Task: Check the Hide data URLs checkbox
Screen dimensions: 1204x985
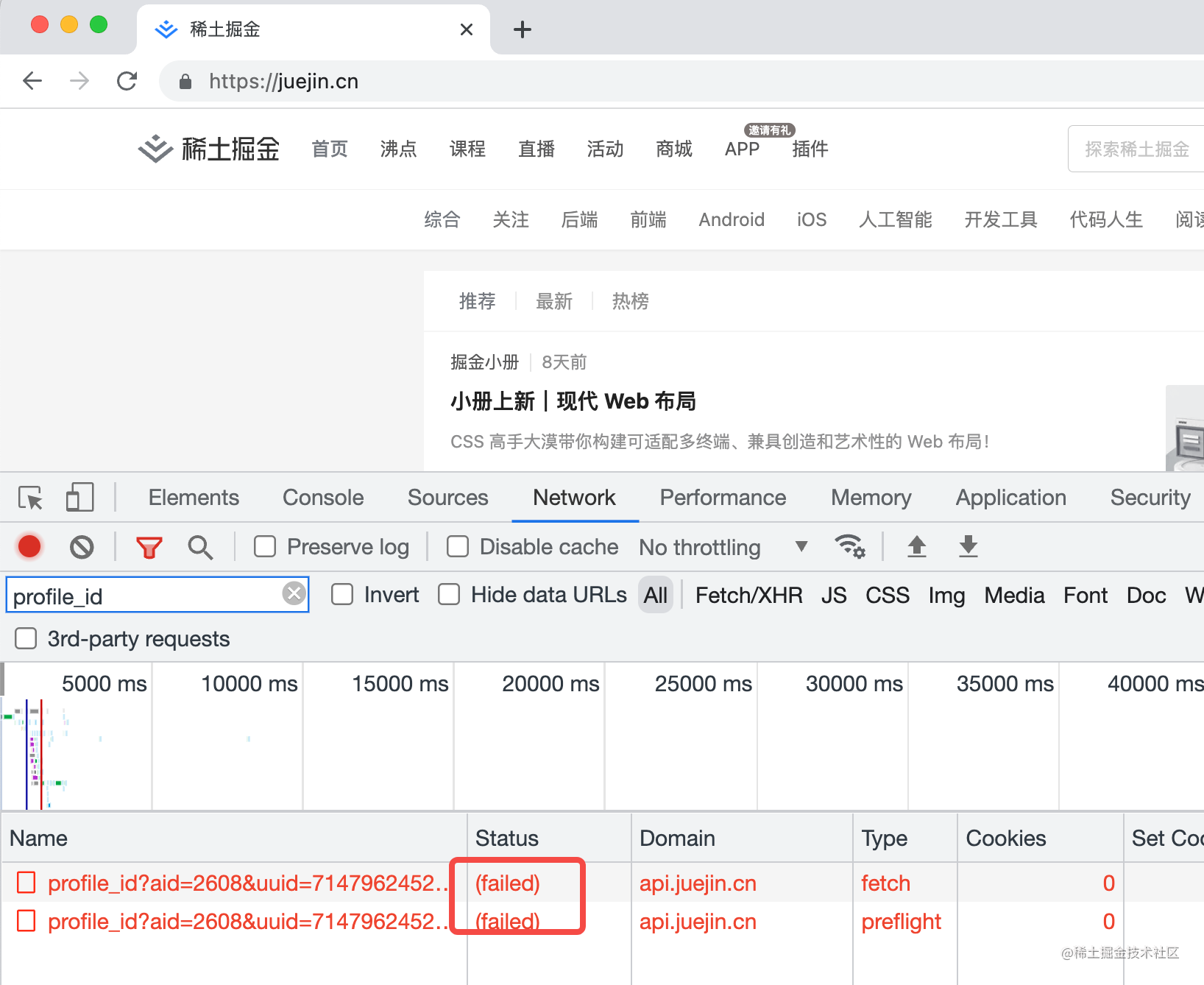Action: [x=449, y=595]
